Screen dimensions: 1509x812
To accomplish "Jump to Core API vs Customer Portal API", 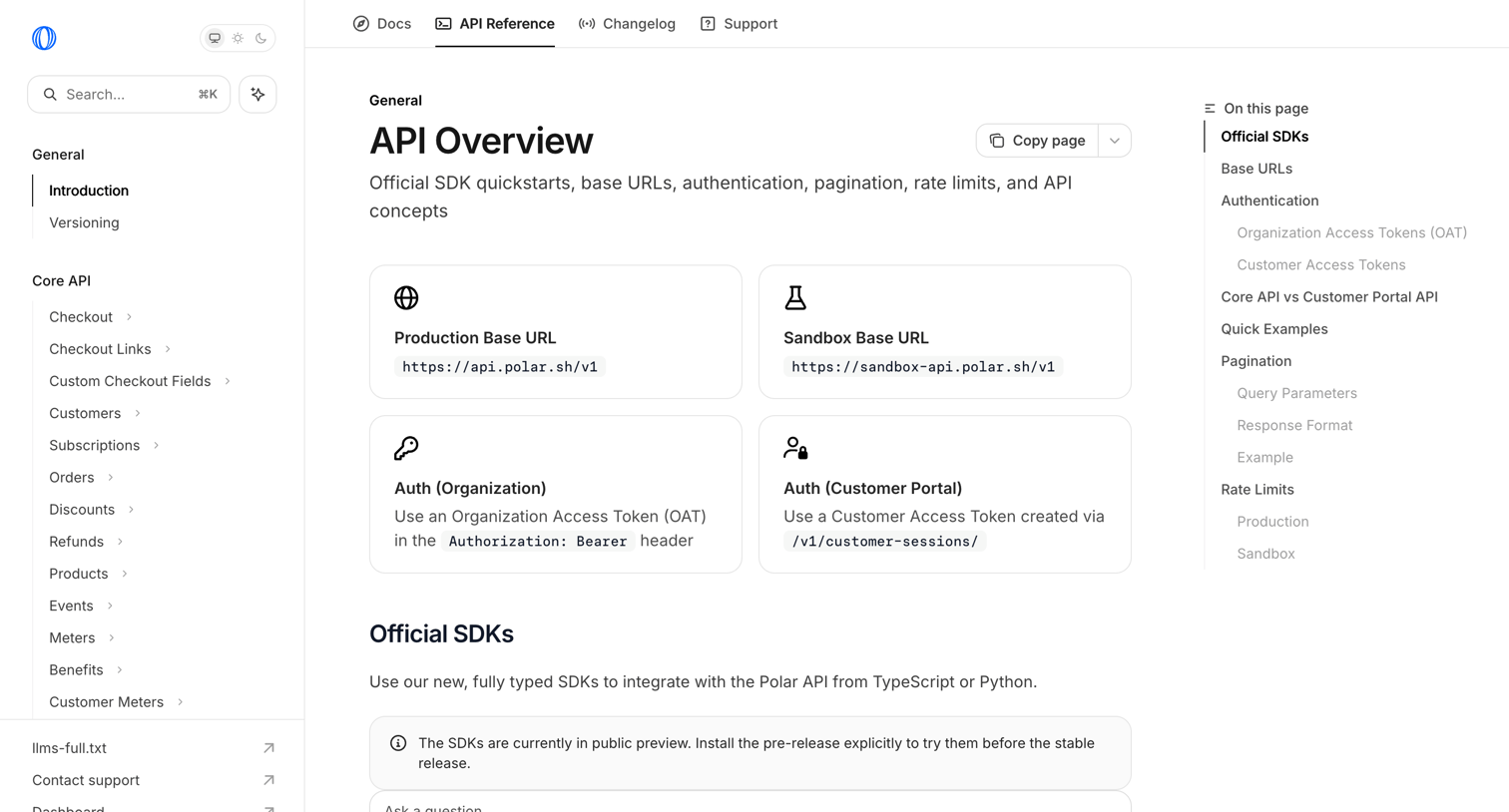I will point(1329,297).
